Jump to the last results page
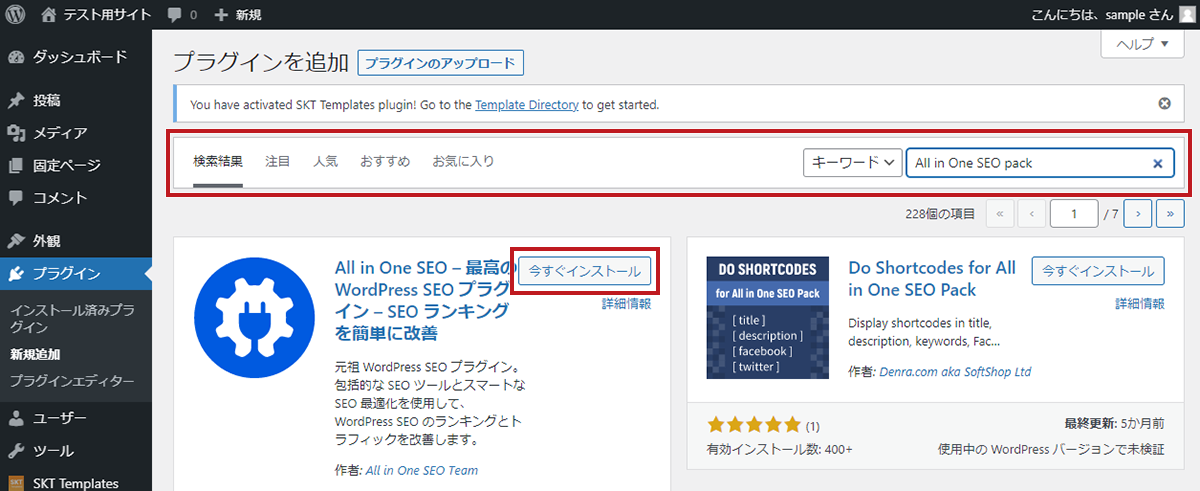 click(x=1170, y=241)
